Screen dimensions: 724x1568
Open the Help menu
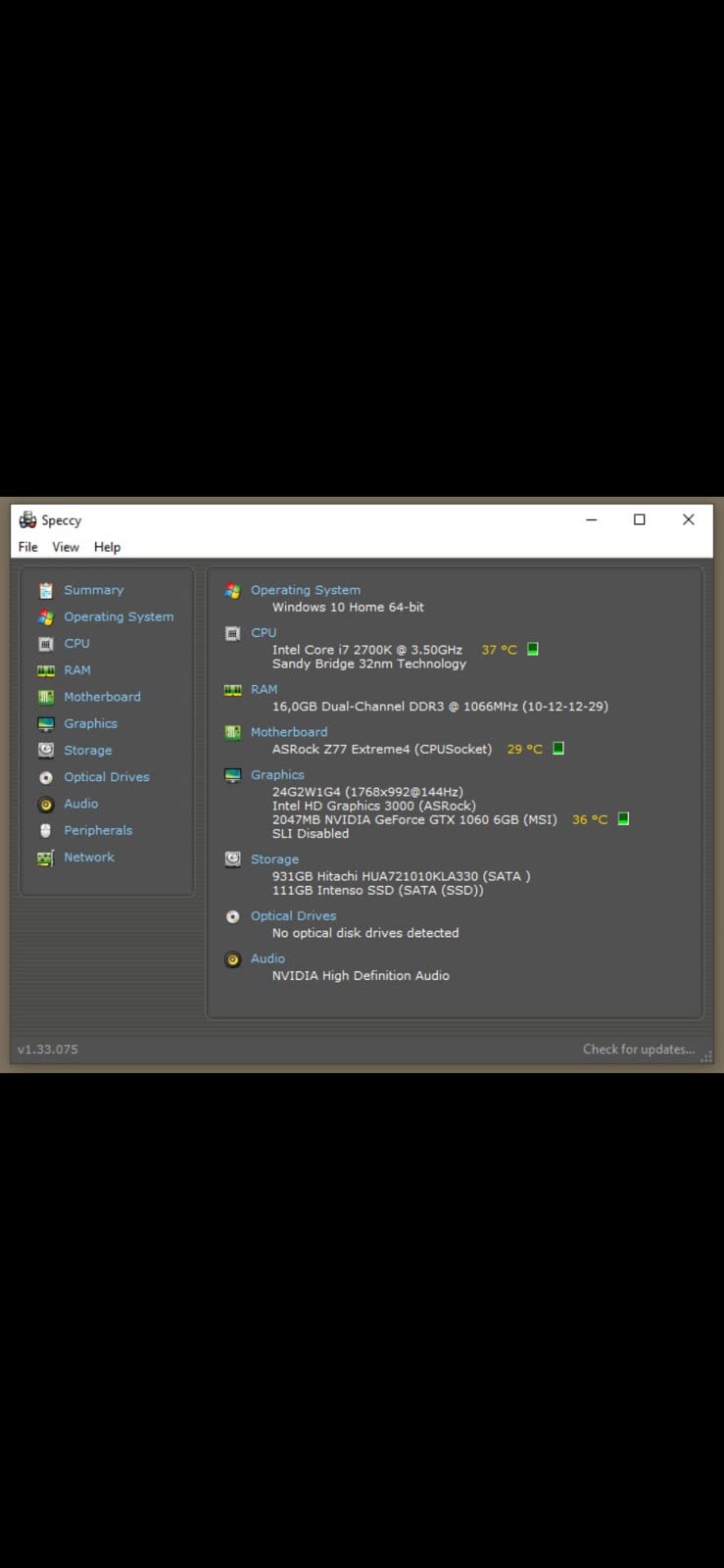[107, 547]
